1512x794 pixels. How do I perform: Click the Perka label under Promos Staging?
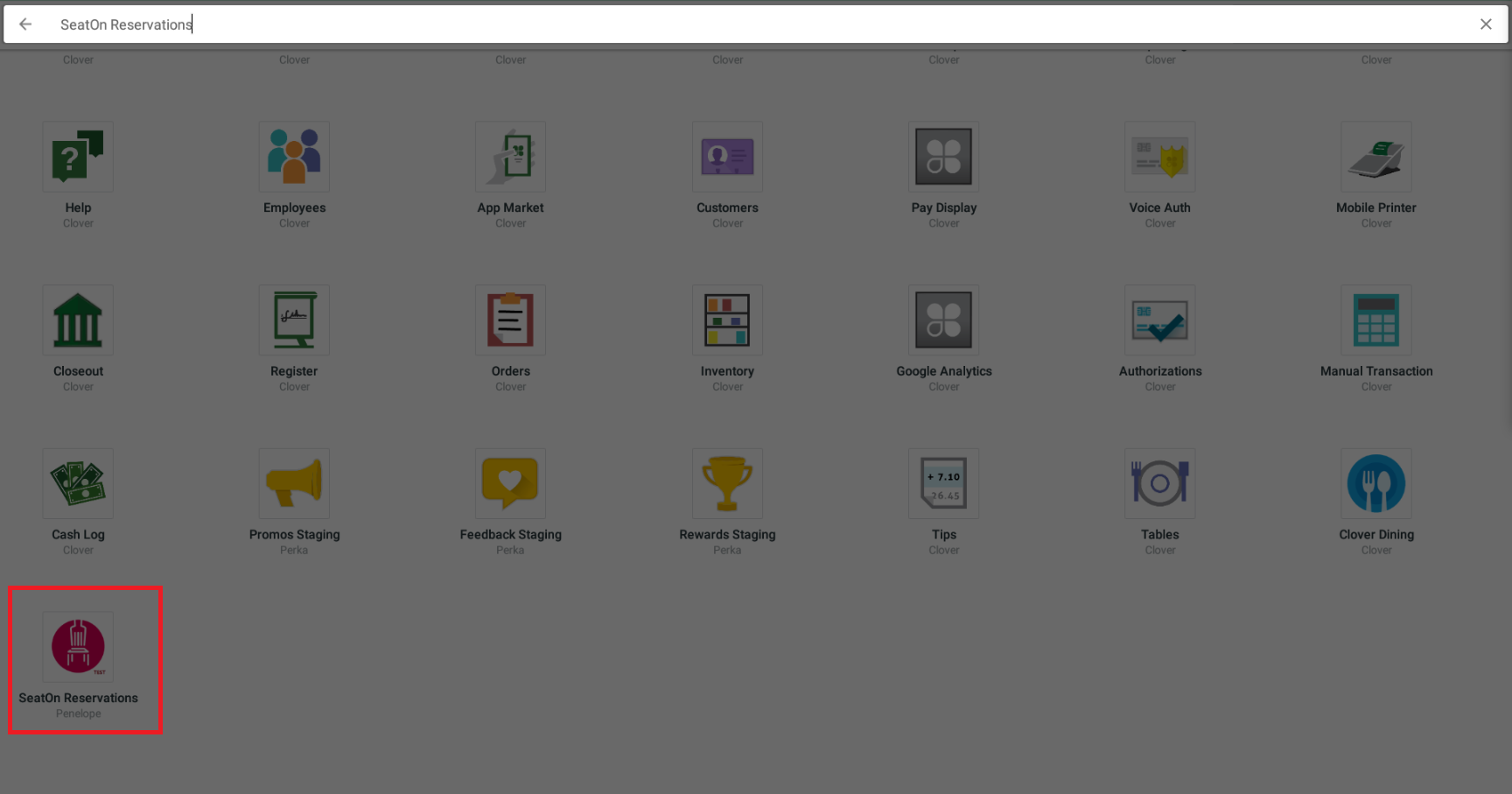point(294,551)
